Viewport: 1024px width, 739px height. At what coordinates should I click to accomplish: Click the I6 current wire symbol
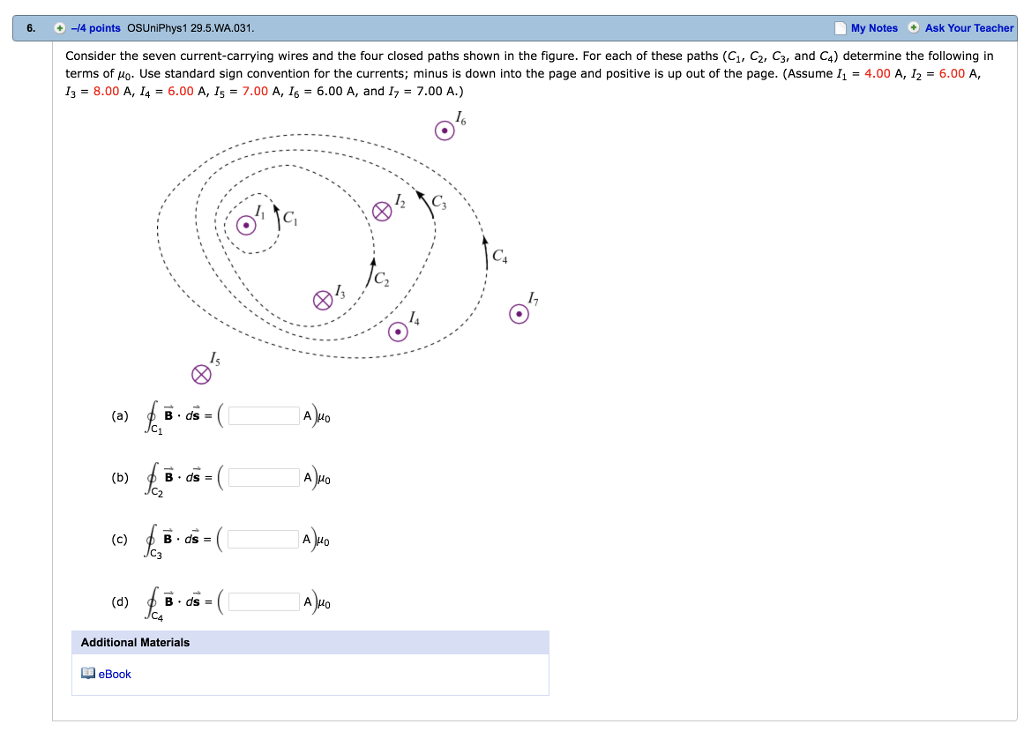[445, 131]
